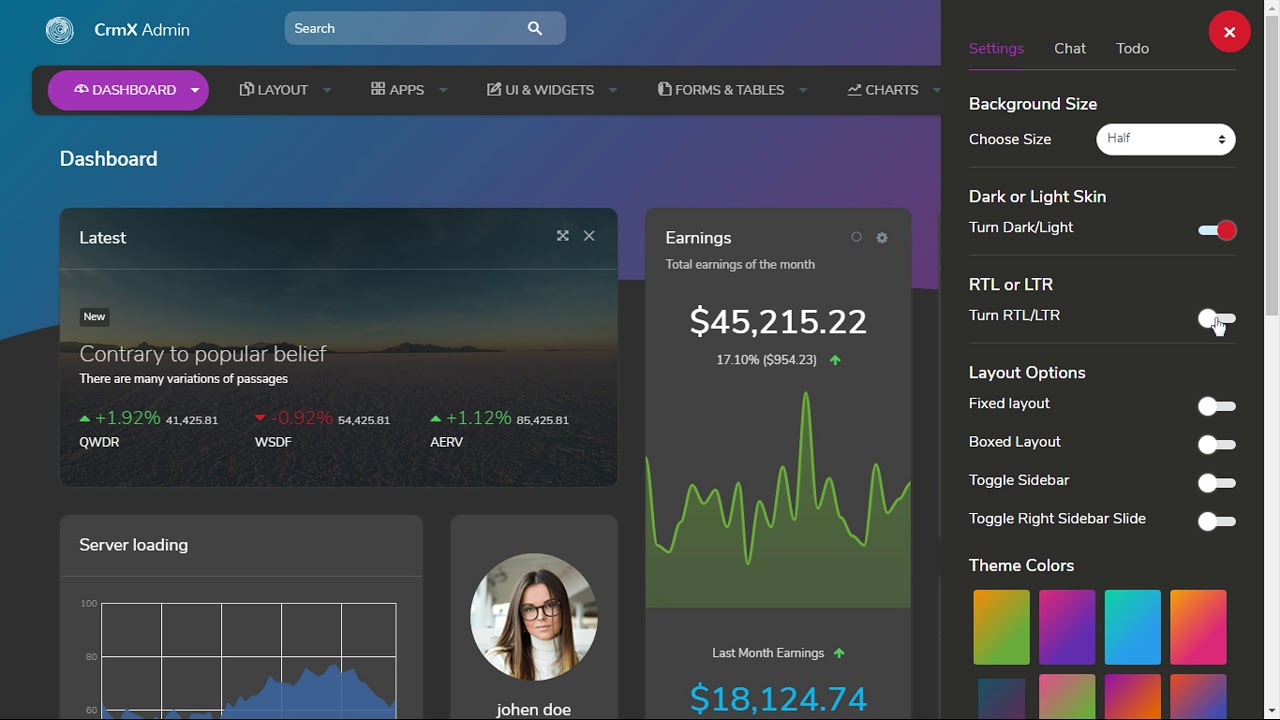Select the pink-purple theme color

[1067, 627]
